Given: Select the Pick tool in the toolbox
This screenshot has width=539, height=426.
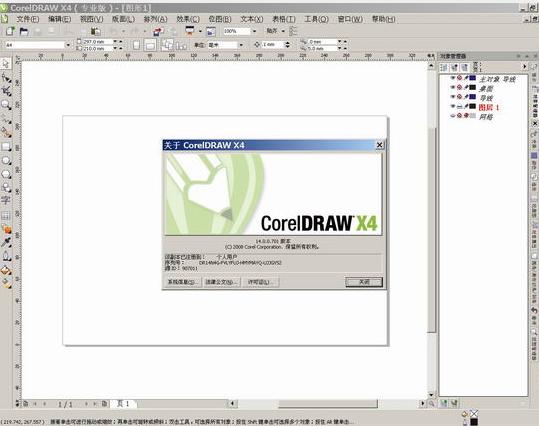Looking at the screenshot, I should (x=6, y=64).
